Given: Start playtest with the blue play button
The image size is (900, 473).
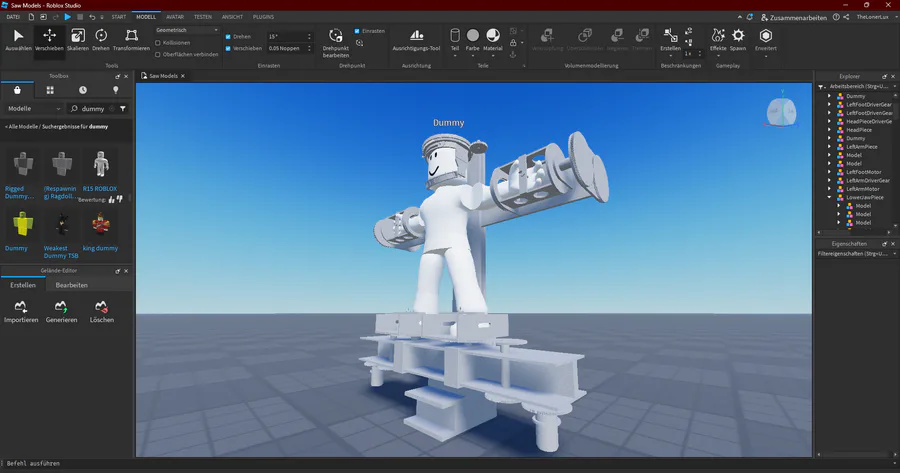Looking at the screenshot, I should coord(68,17).
